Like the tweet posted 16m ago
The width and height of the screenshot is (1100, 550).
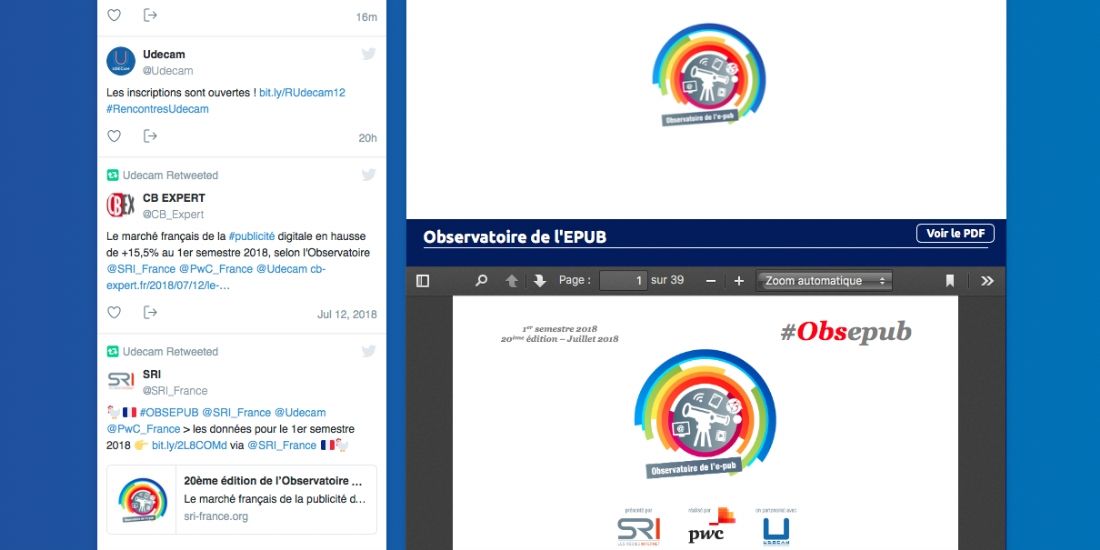(114, 15)
